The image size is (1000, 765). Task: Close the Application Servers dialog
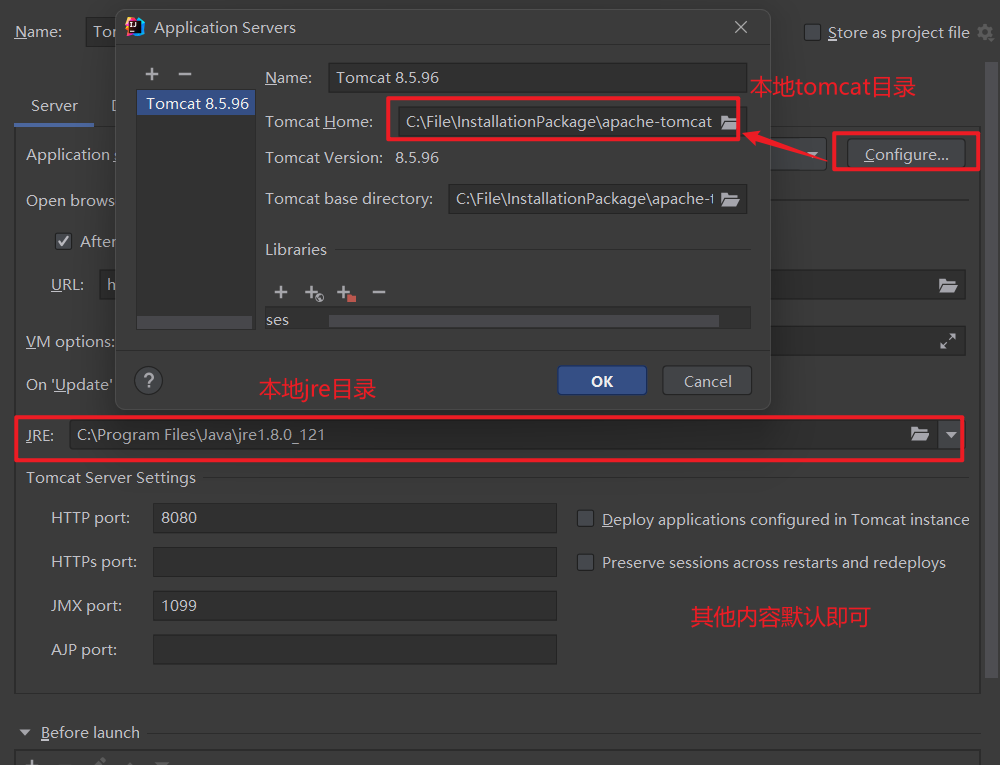pyautogui.click(x=740, y=27)
